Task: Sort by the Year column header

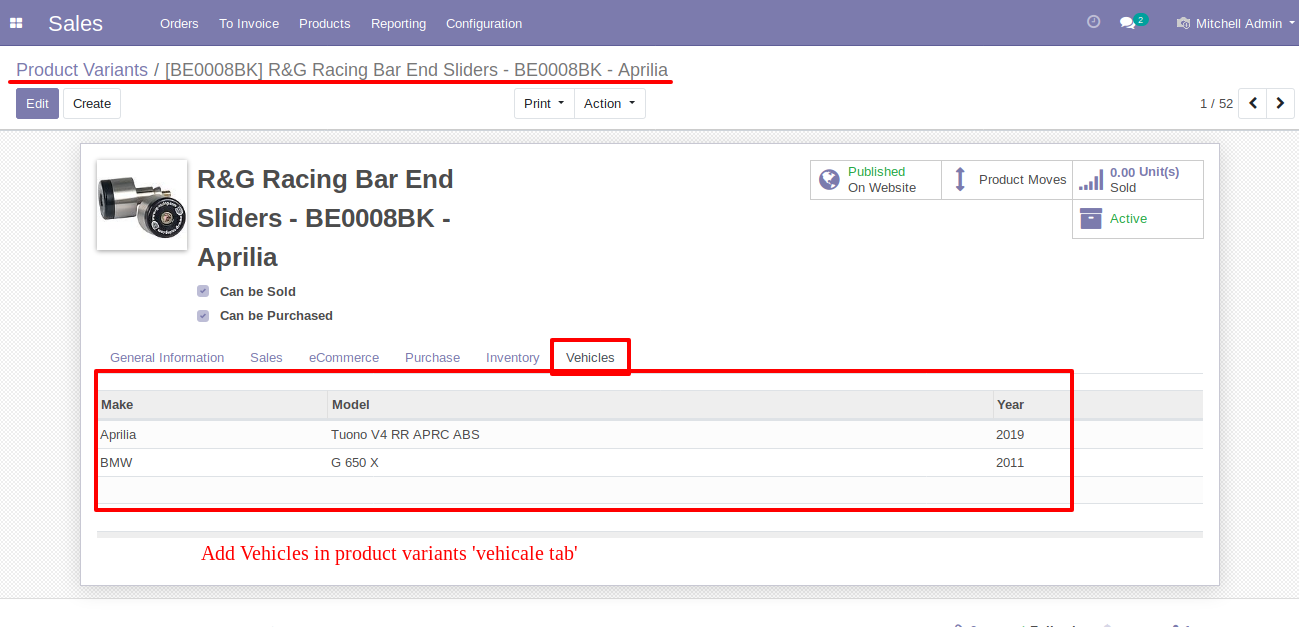Action: 1097,404
